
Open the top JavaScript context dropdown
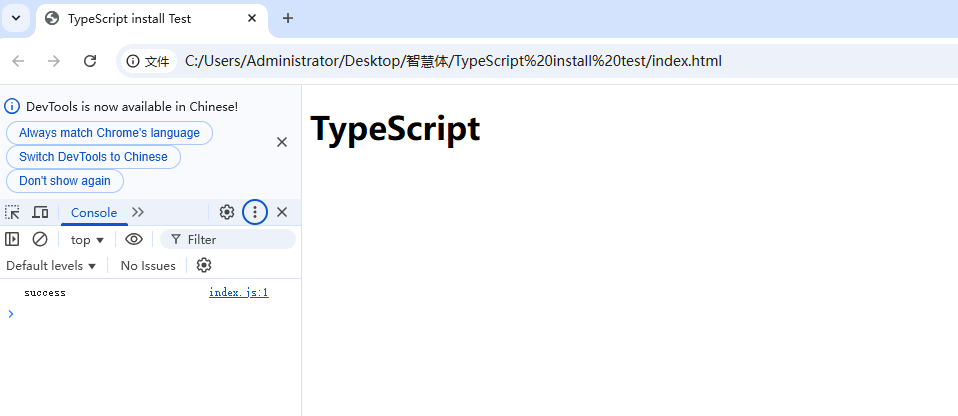point(87,240)
